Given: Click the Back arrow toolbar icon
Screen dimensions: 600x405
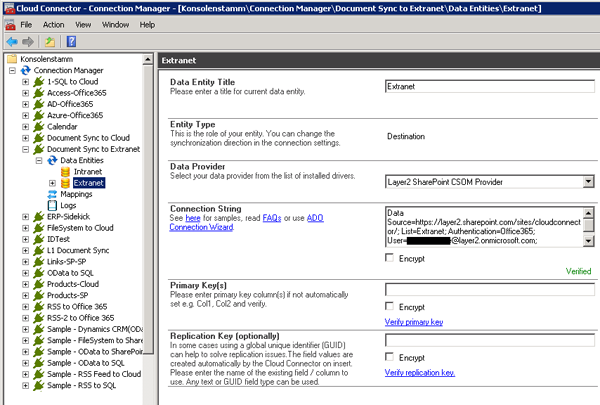Looking at the screenshot, I should click(10, 41).
